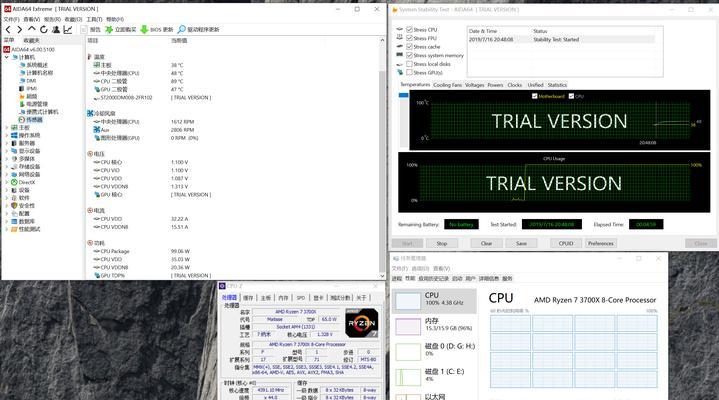Switch to the Clocks tab in stability test

[514, 85]
